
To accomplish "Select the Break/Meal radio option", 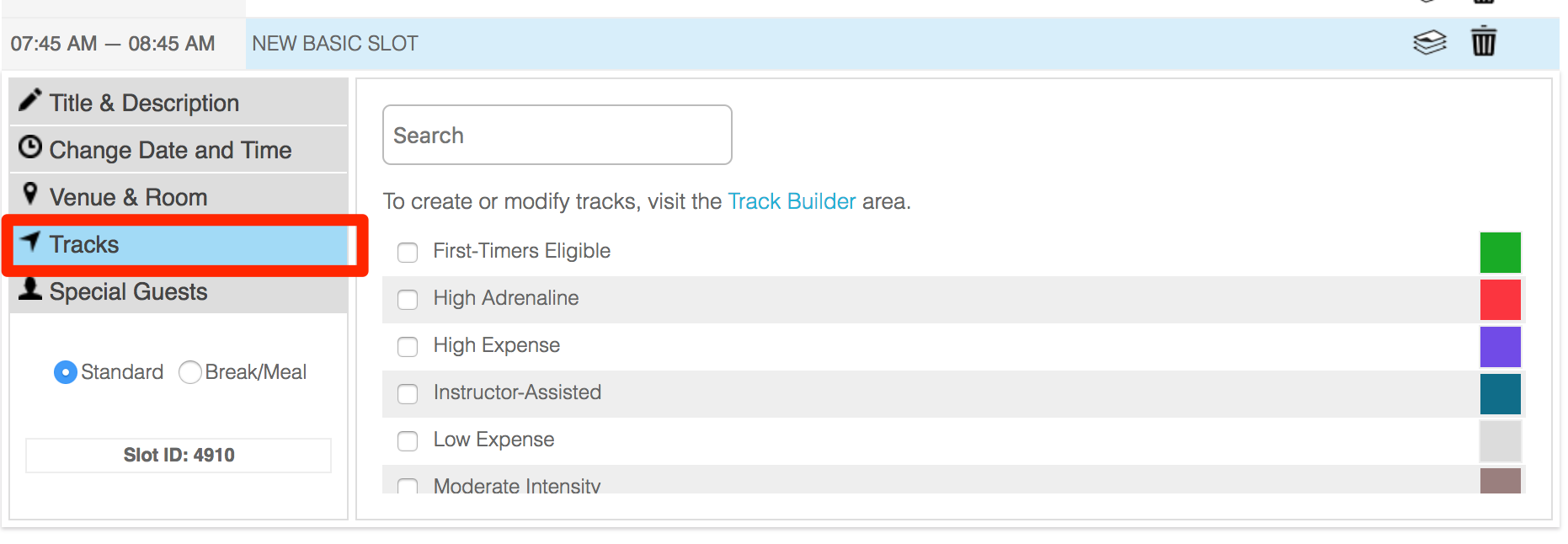I will pos(190,372).
